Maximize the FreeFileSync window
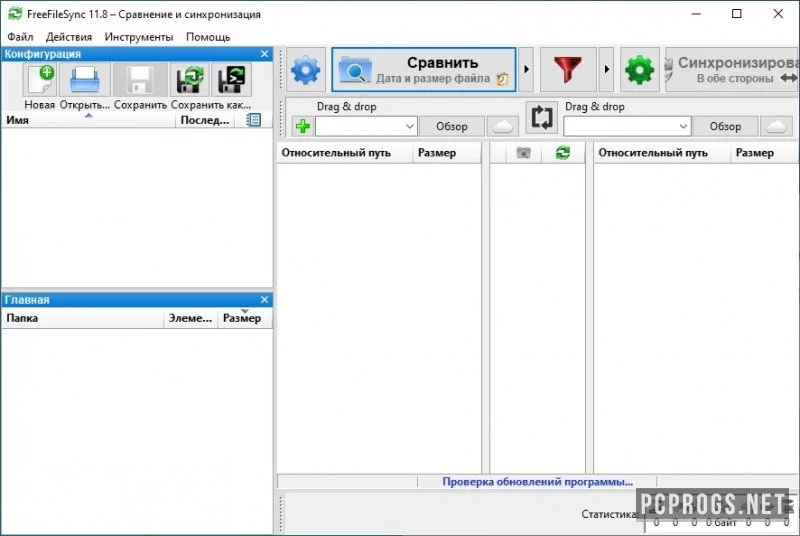Screen dimensions: 800x536 coord(737,14)
